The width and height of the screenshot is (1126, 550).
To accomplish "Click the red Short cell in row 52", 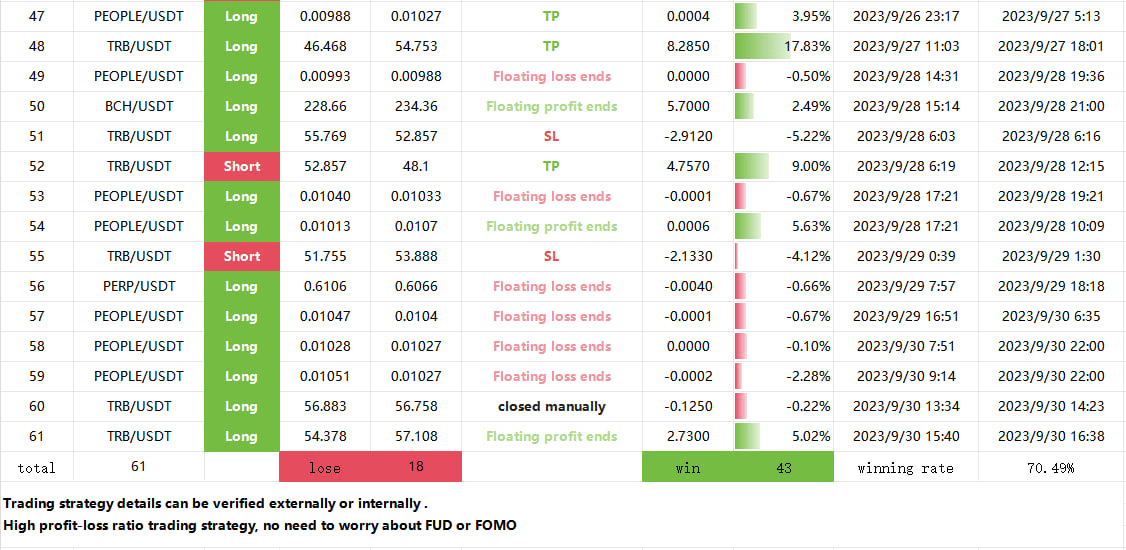I will [x=241, y=166].
